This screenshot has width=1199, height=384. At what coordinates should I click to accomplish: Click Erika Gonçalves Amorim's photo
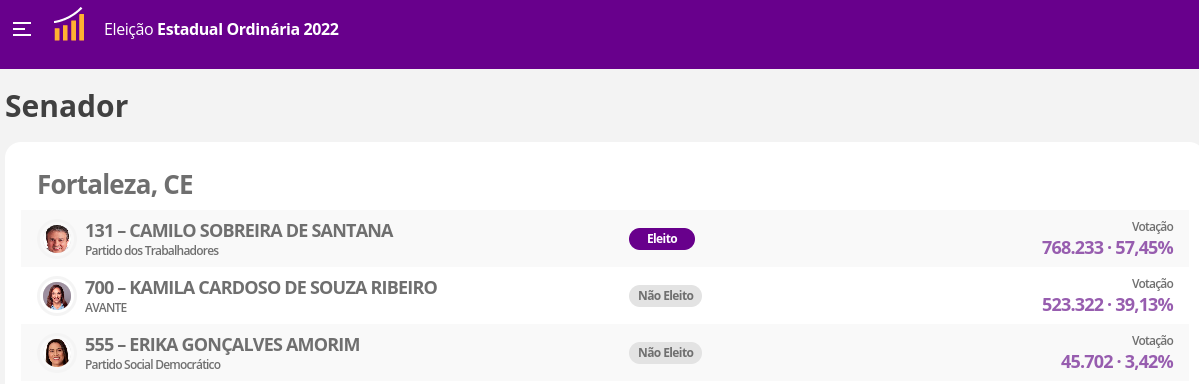57,353
